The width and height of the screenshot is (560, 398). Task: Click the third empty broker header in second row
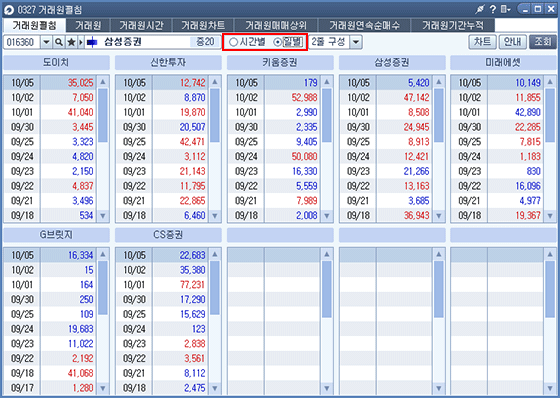(x=503, y=235)
